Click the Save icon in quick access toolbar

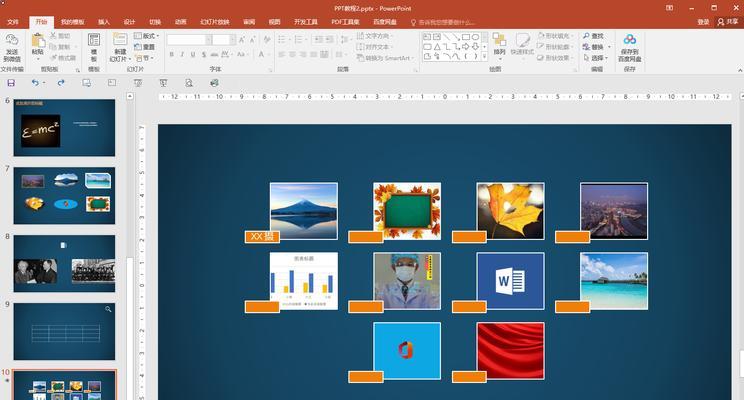click(x=11, y=83)
